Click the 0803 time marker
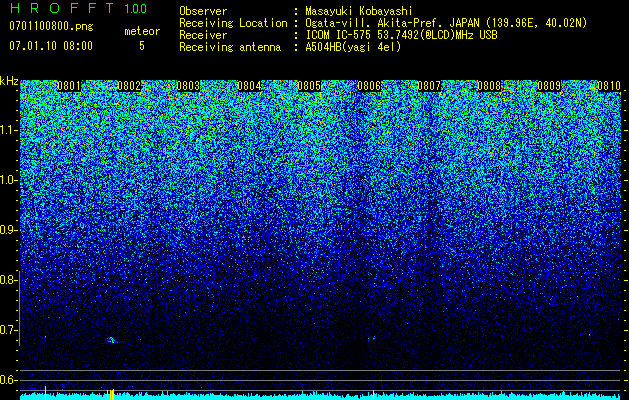 pyautogui.click(x=188, y=86)
